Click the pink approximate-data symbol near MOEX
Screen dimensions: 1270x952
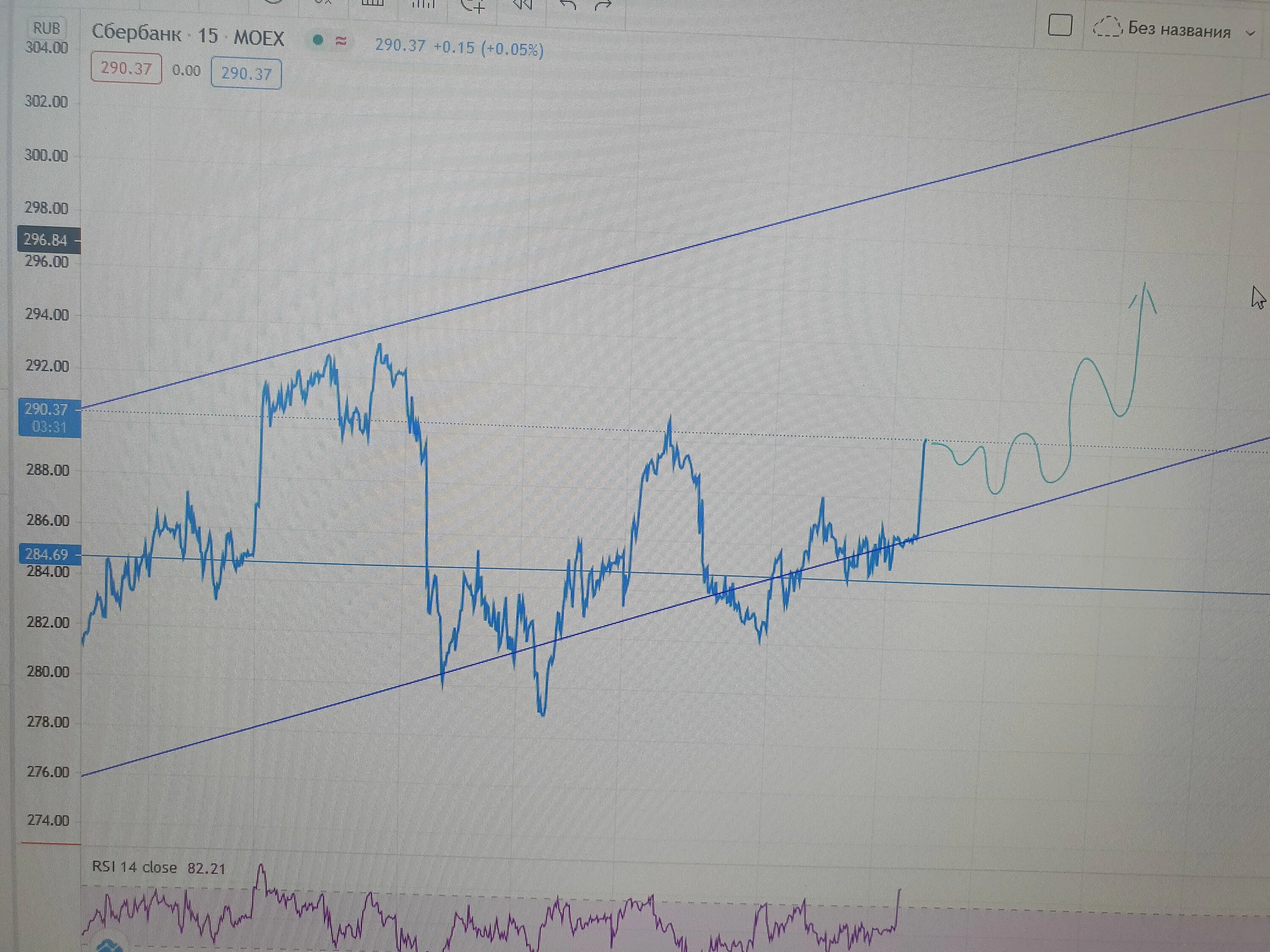point(341,41)
